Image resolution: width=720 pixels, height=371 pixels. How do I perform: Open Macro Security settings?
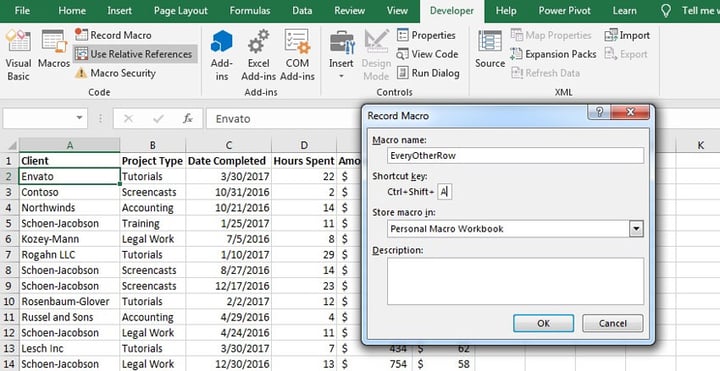(116, 73)
